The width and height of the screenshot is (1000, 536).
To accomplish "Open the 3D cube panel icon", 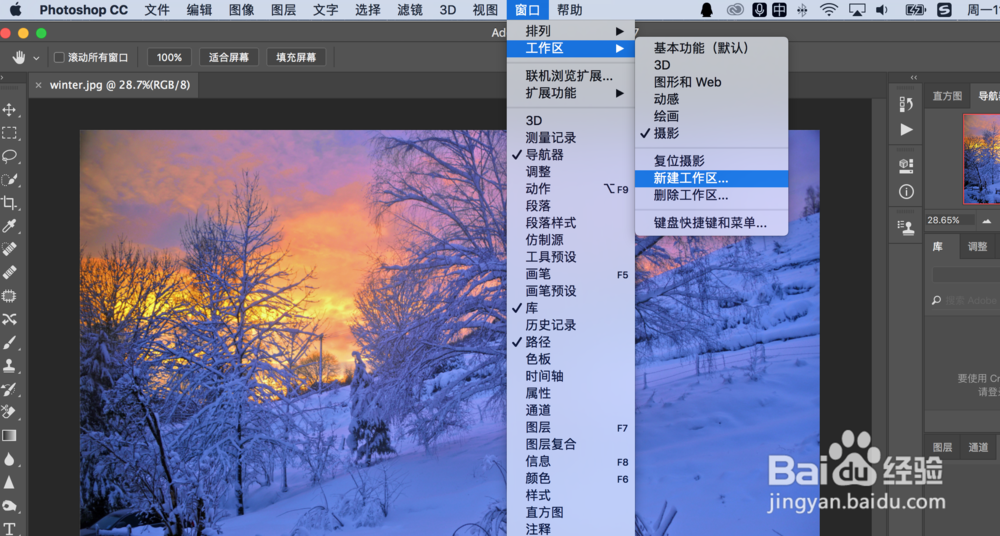I will (x=906, y=165).
